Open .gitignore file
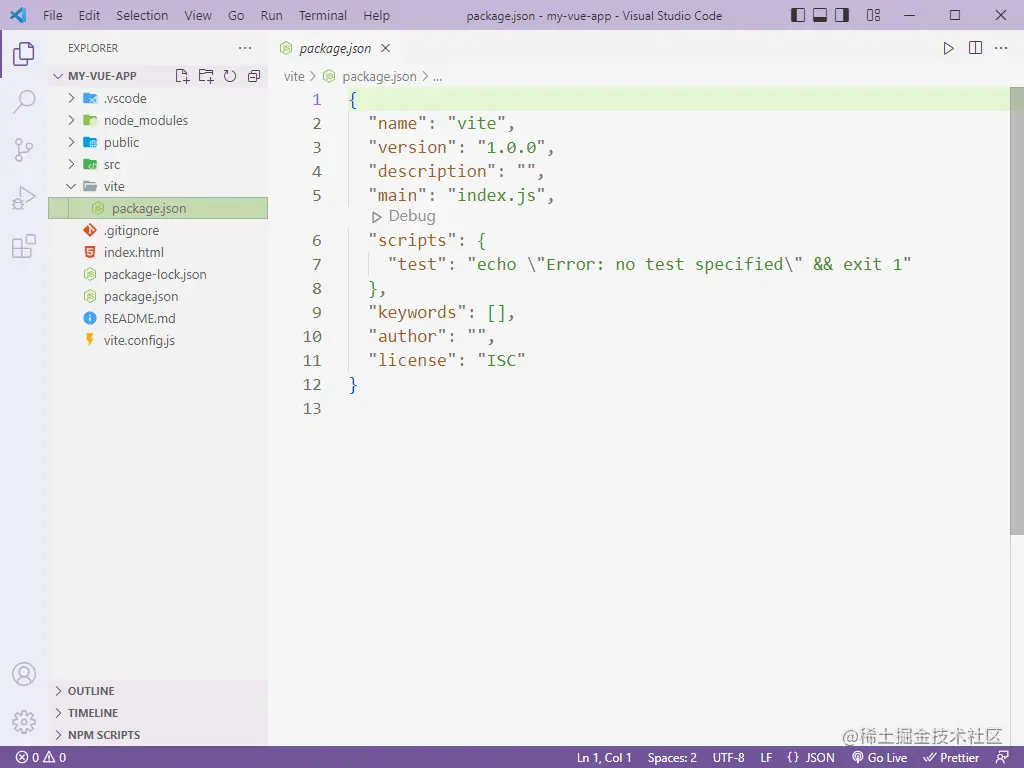The height and width of the screenshot is (768, 1024). point(158,231)
